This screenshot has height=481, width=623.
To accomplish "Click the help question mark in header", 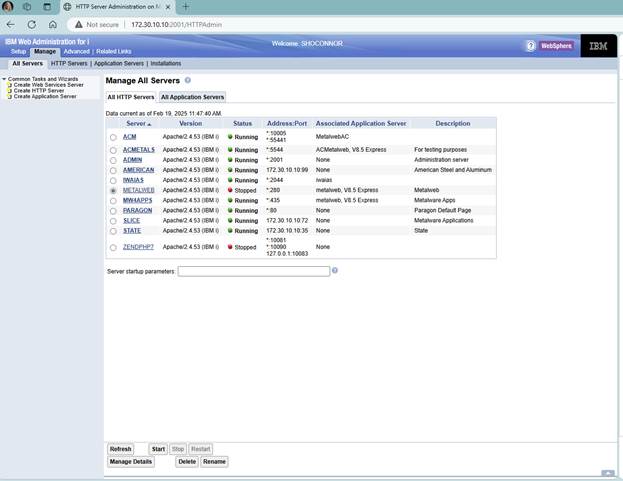I will click(x=531, y=46).
